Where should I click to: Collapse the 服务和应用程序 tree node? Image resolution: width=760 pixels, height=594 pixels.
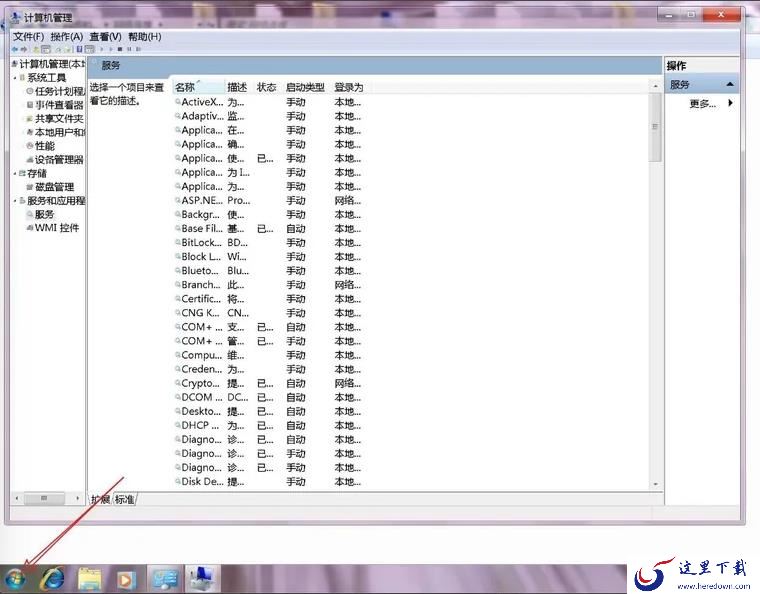[15, 201]
